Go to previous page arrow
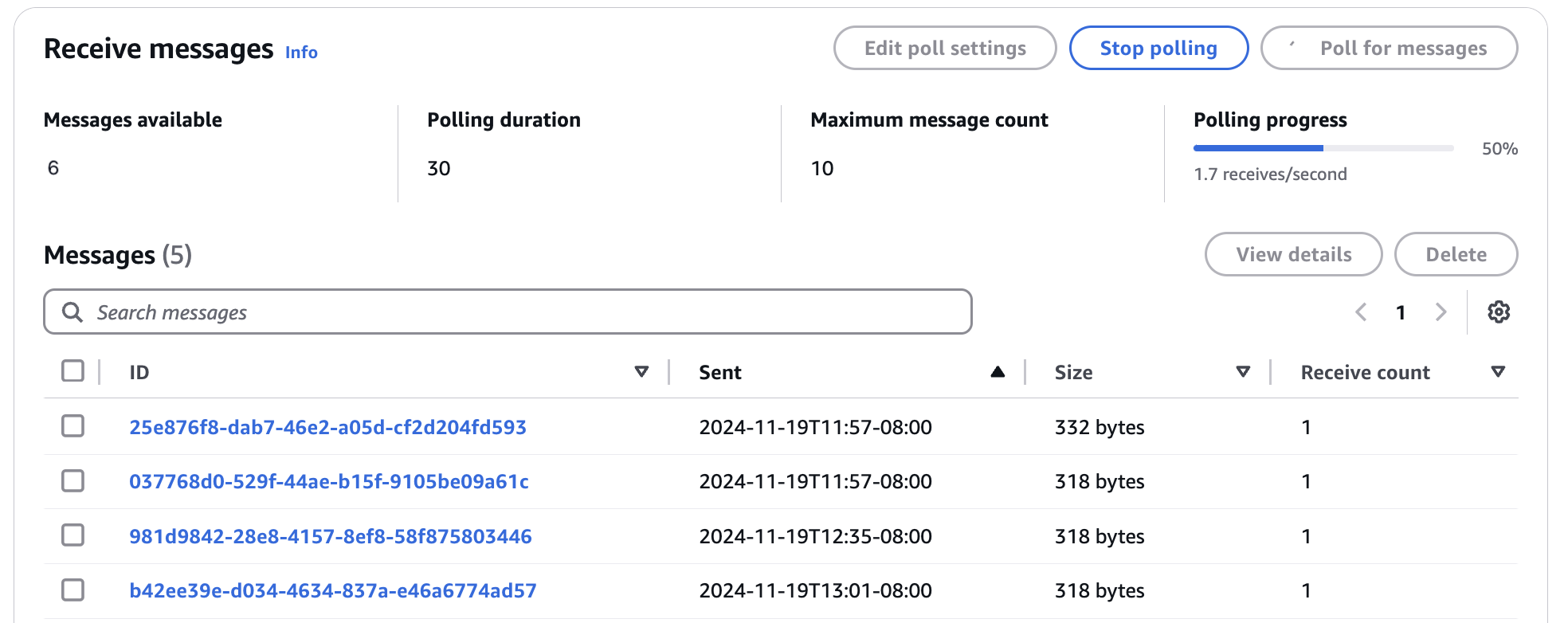 tap(1361, 312)
